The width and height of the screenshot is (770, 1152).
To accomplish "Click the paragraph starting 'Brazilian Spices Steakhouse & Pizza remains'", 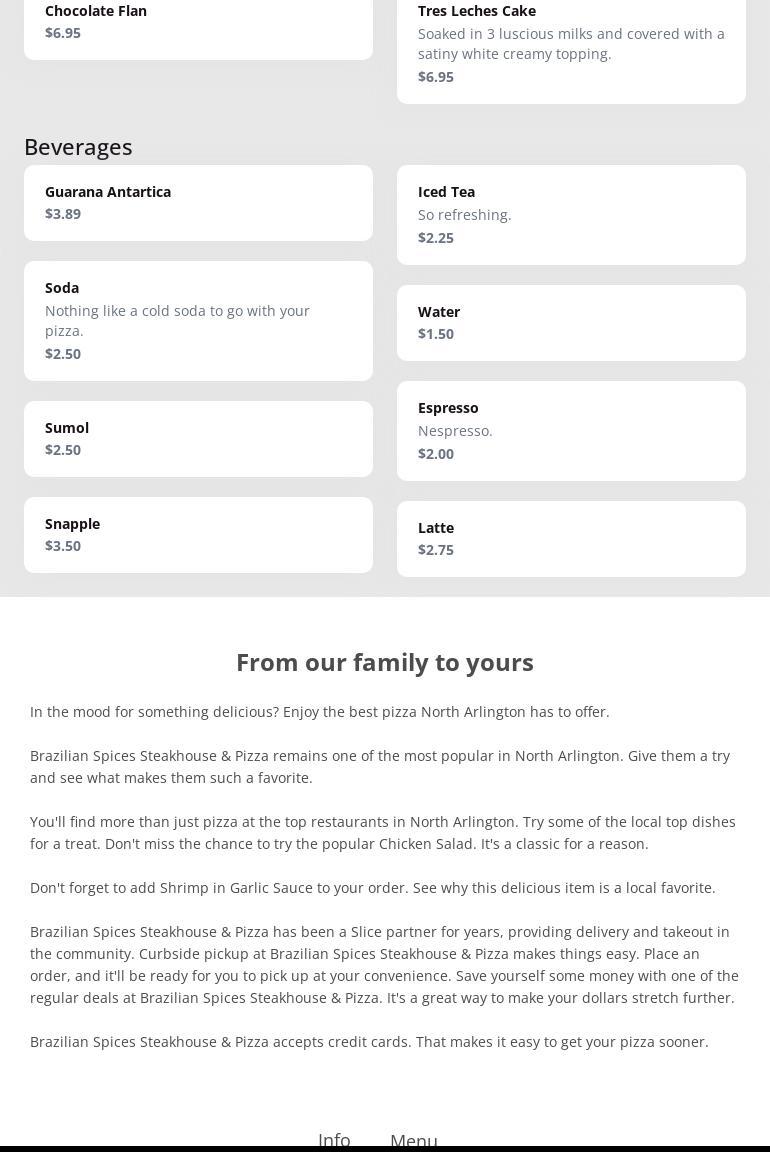I will click(380, 767).
